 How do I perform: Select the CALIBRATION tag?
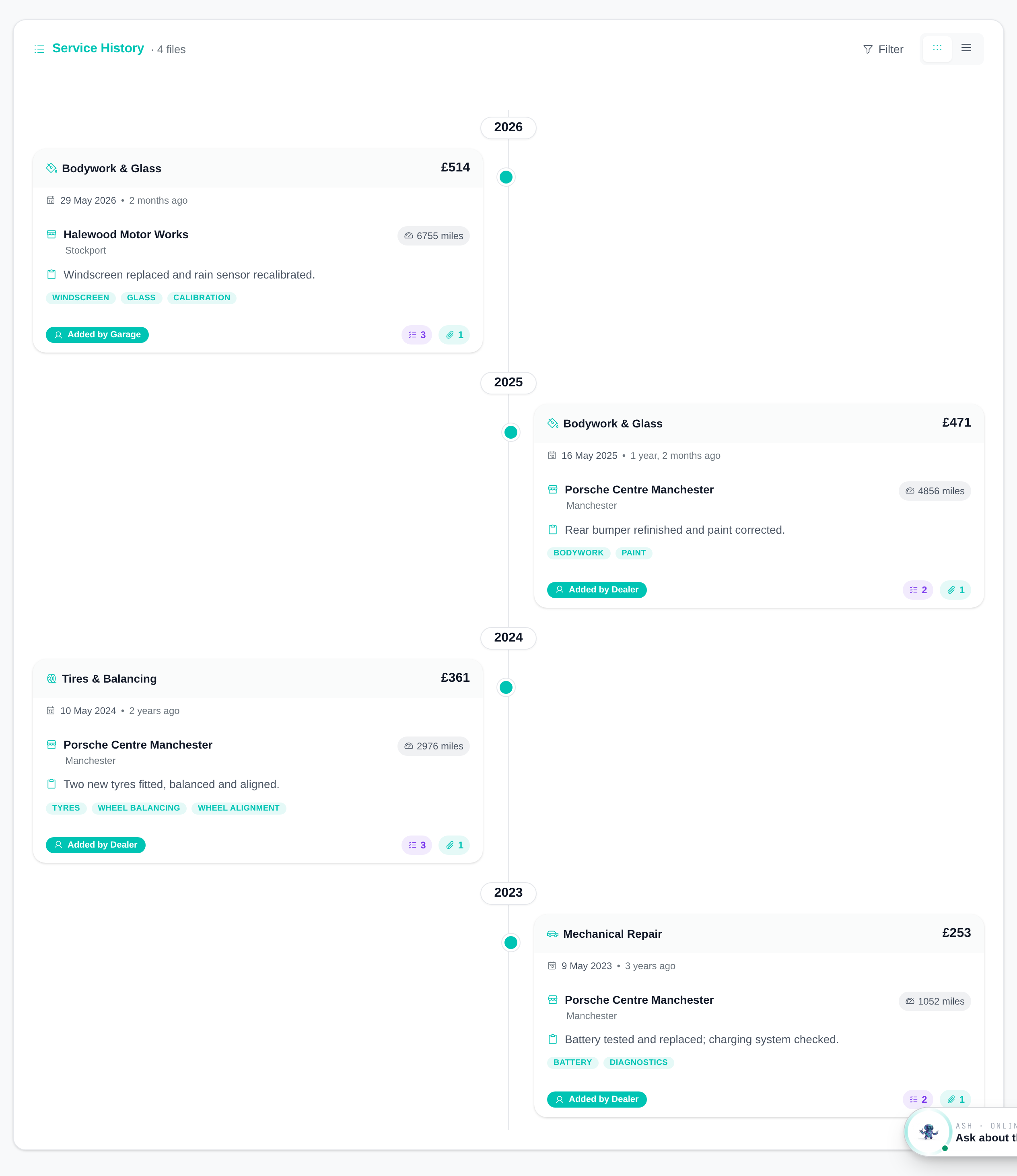coord(202,297)
